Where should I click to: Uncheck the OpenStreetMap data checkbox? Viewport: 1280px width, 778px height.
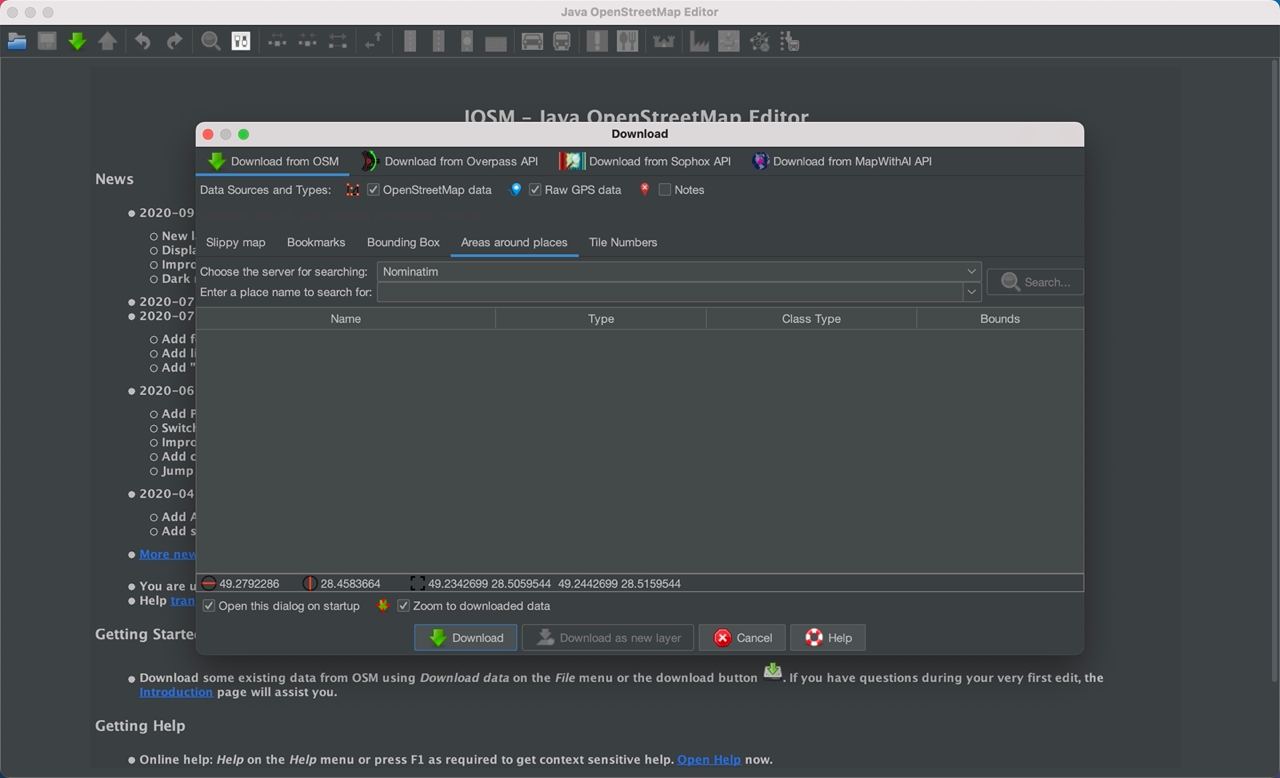tap(373, 189)
